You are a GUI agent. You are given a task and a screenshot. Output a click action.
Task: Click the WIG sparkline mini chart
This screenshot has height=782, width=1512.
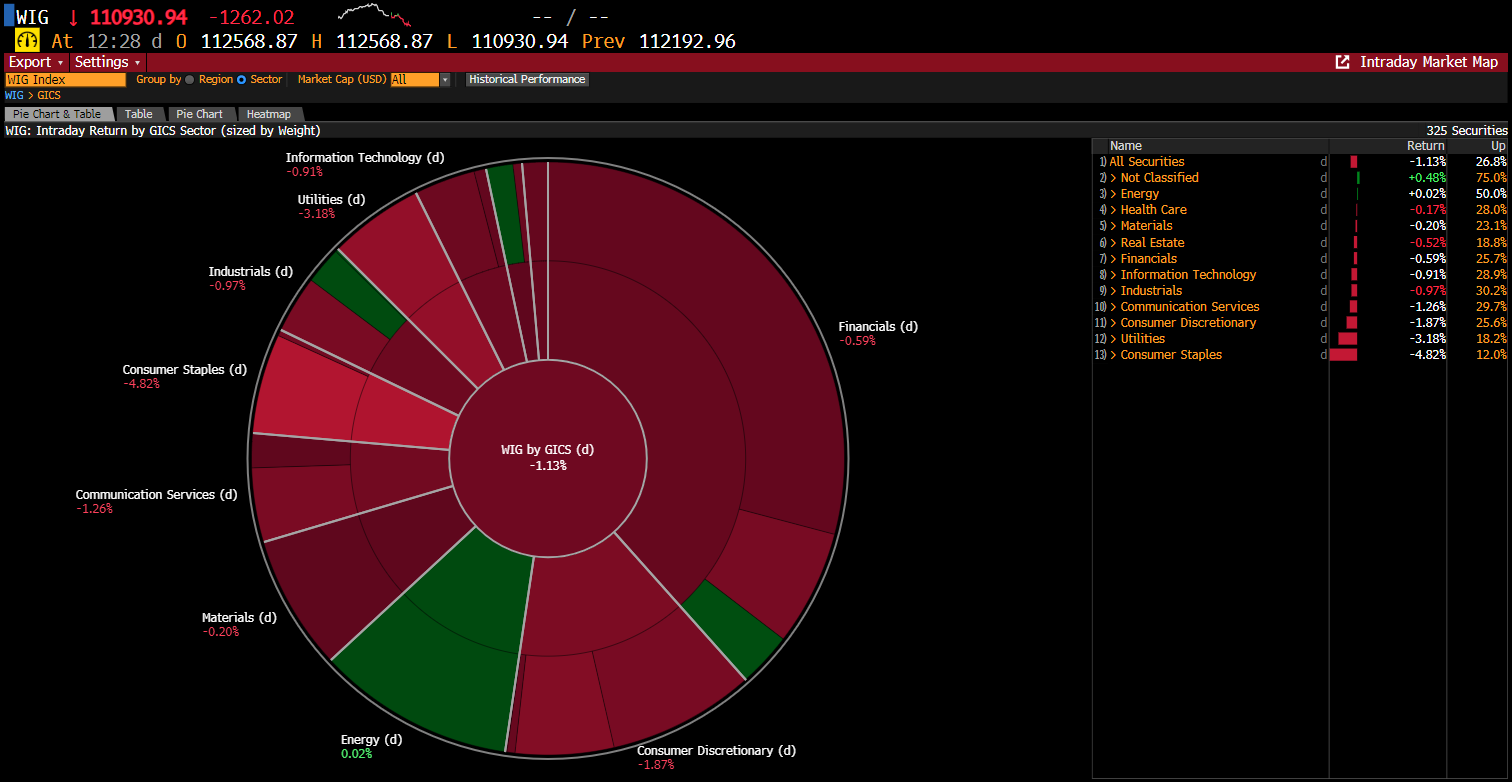point(375,16)
